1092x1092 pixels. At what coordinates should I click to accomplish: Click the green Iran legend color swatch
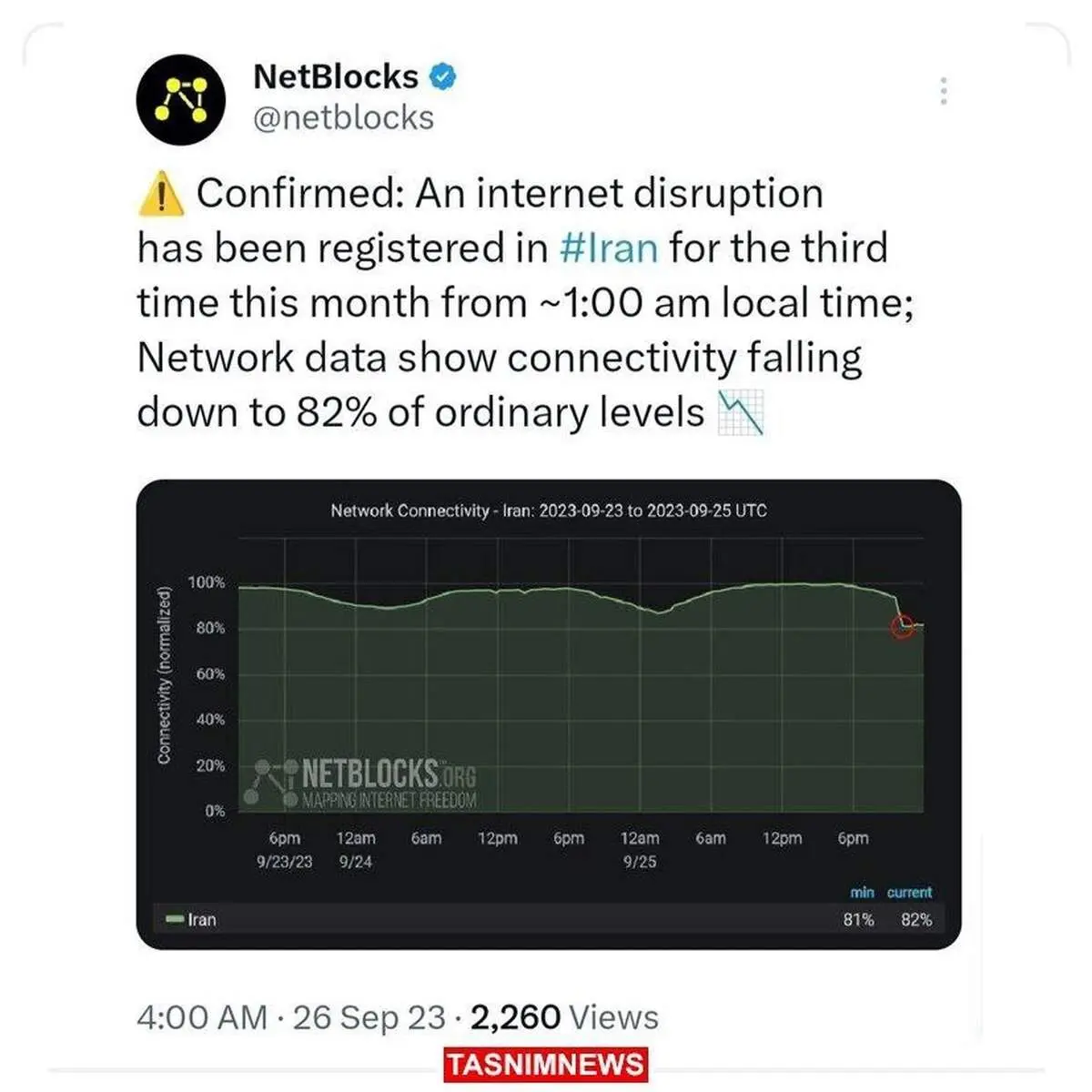(175, 919)
